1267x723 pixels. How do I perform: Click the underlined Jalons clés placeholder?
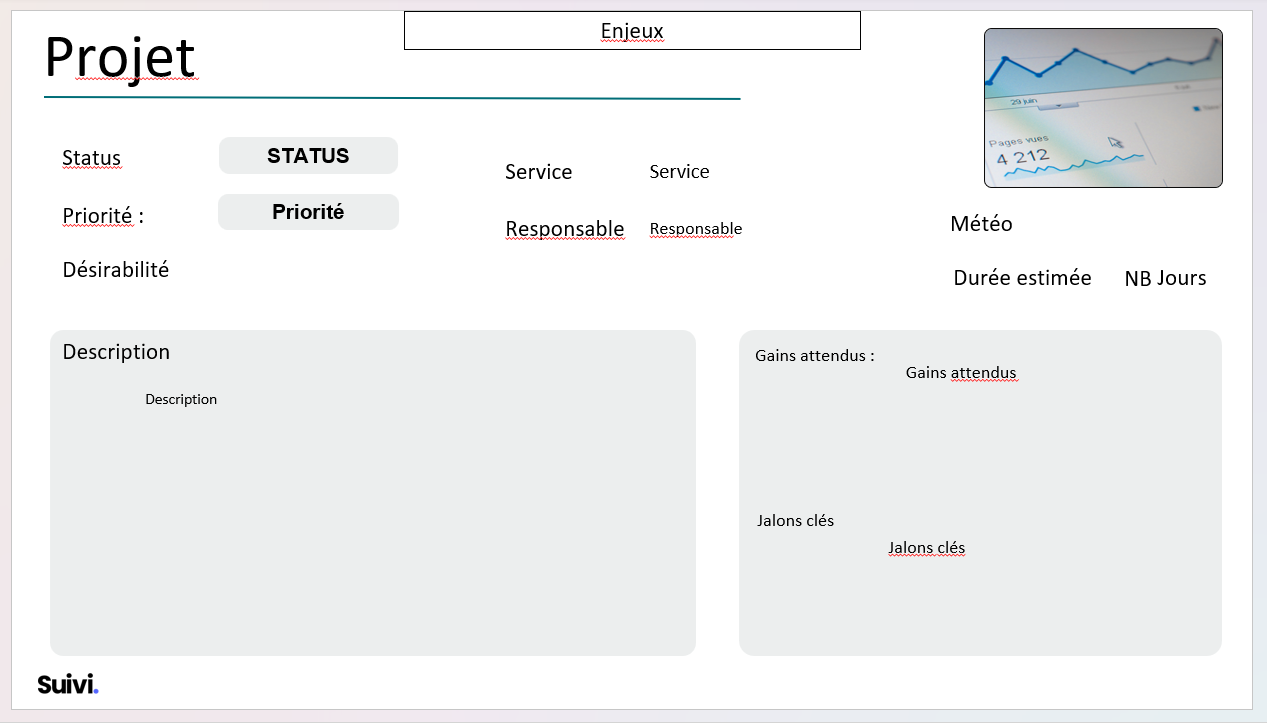pos(926,548)
